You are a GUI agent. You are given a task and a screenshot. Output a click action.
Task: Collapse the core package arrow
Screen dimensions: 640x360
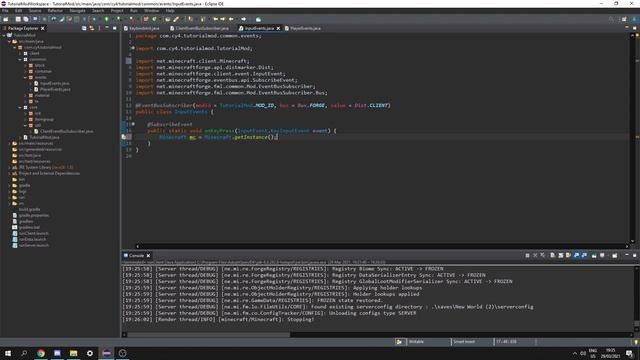click(20, 107)
